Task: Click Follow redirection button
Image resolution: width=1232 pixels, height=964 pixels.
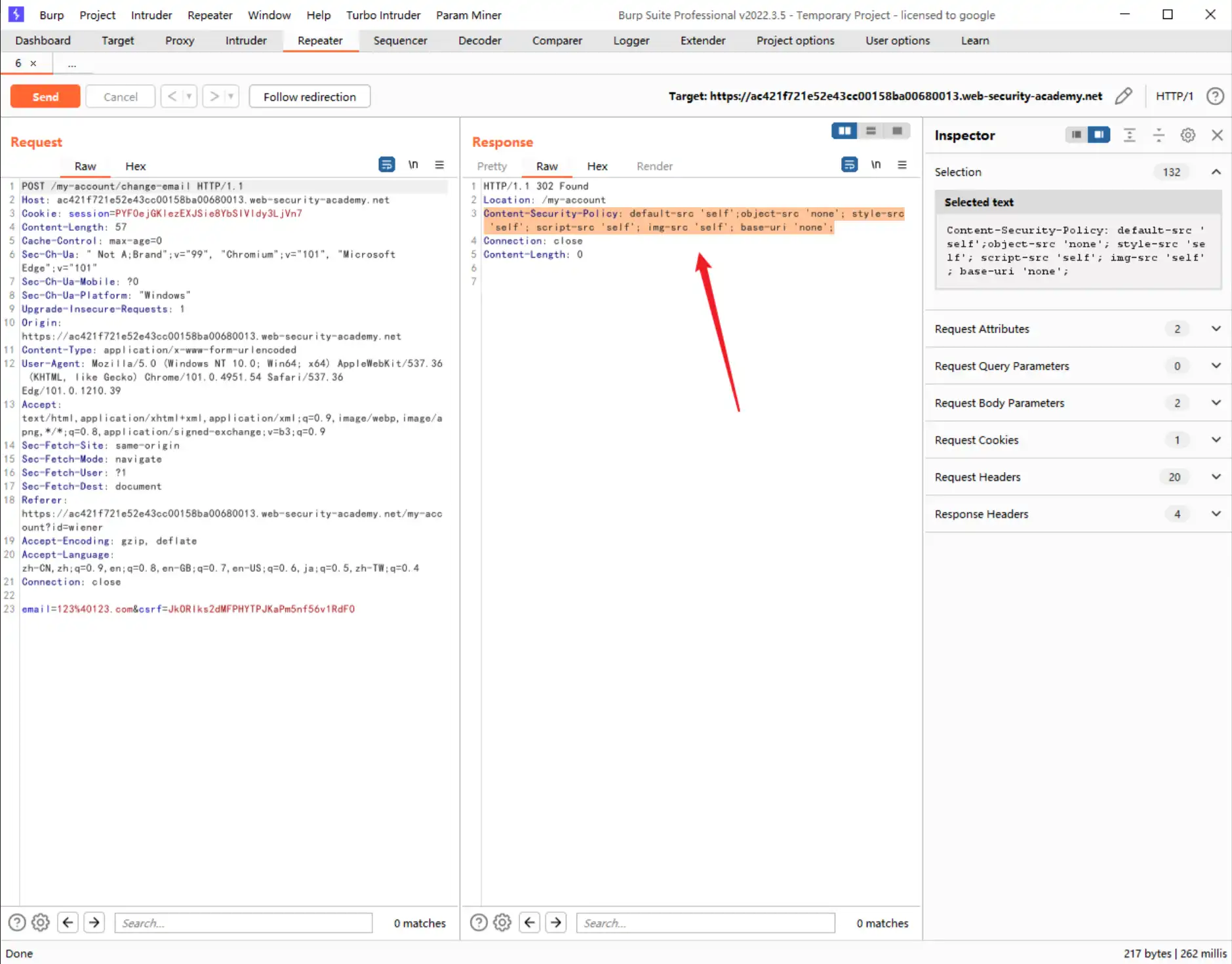Action: (309, 96)
